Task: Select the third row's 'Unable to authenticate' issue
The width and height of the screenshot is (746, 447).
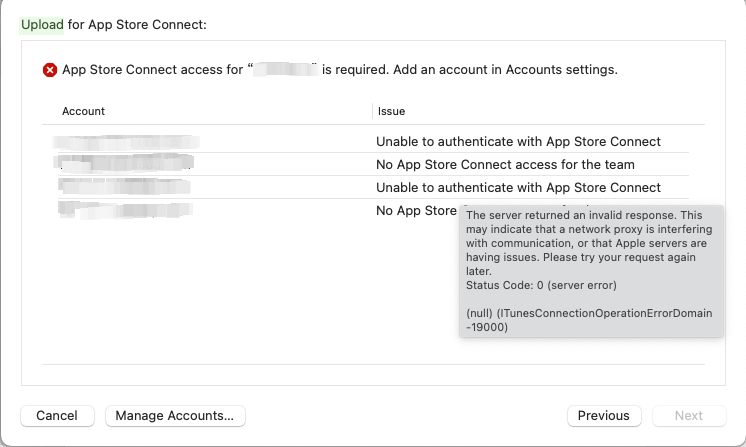Action: tap(518, 187)
